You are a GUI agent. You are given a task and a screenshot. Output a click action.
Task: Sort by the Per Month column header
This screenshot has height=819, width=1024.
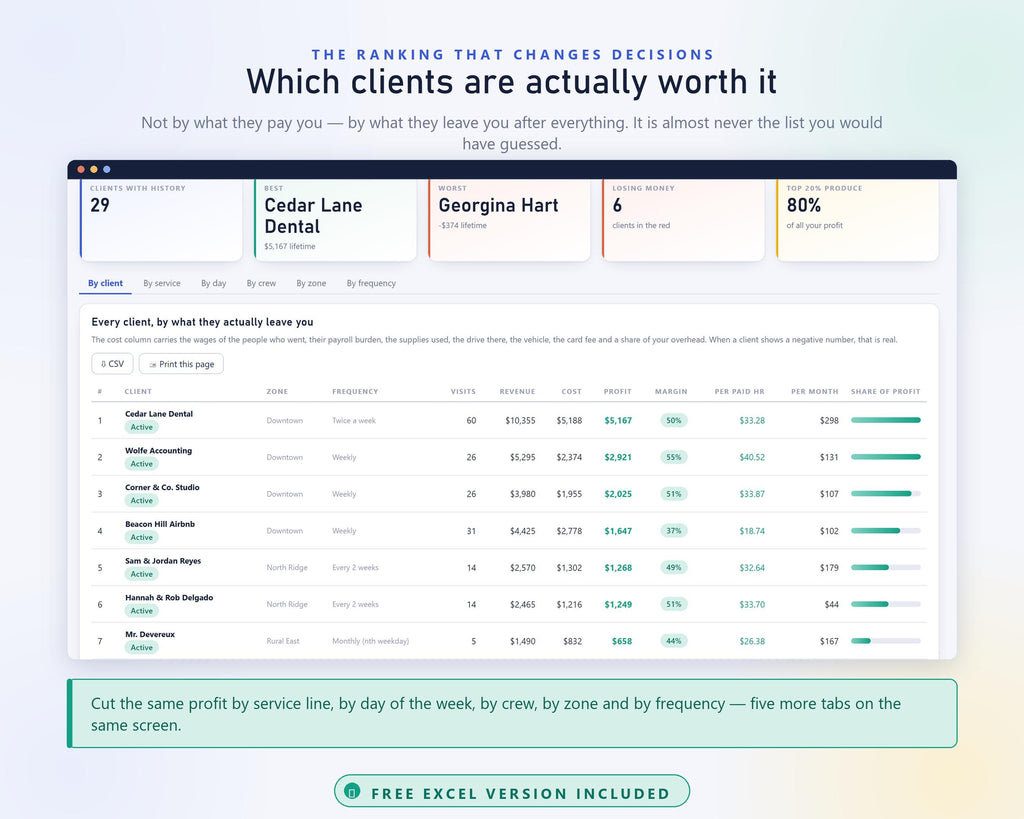pyautogui.click(x=814, y=391)
